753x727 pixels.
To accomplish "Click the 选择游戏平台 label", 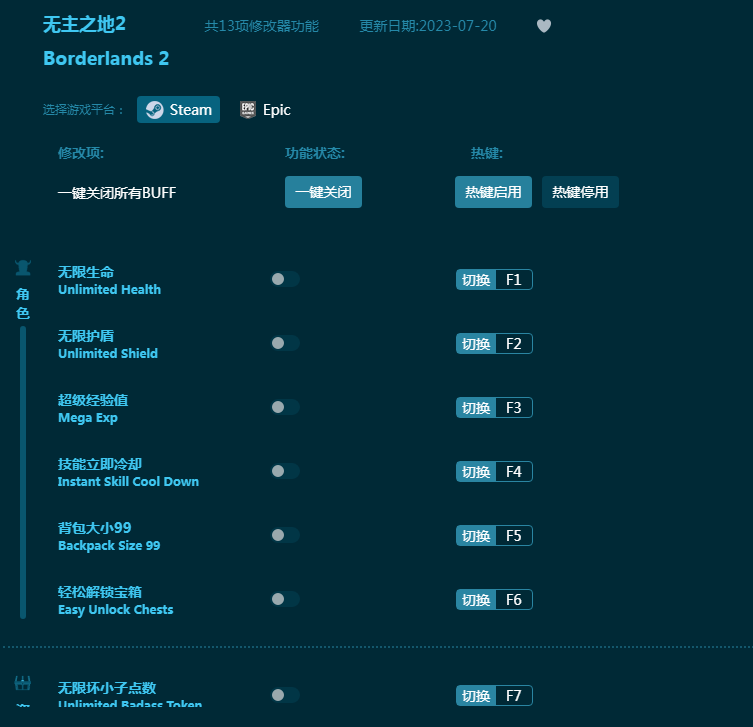I will (x=83, y=110).
